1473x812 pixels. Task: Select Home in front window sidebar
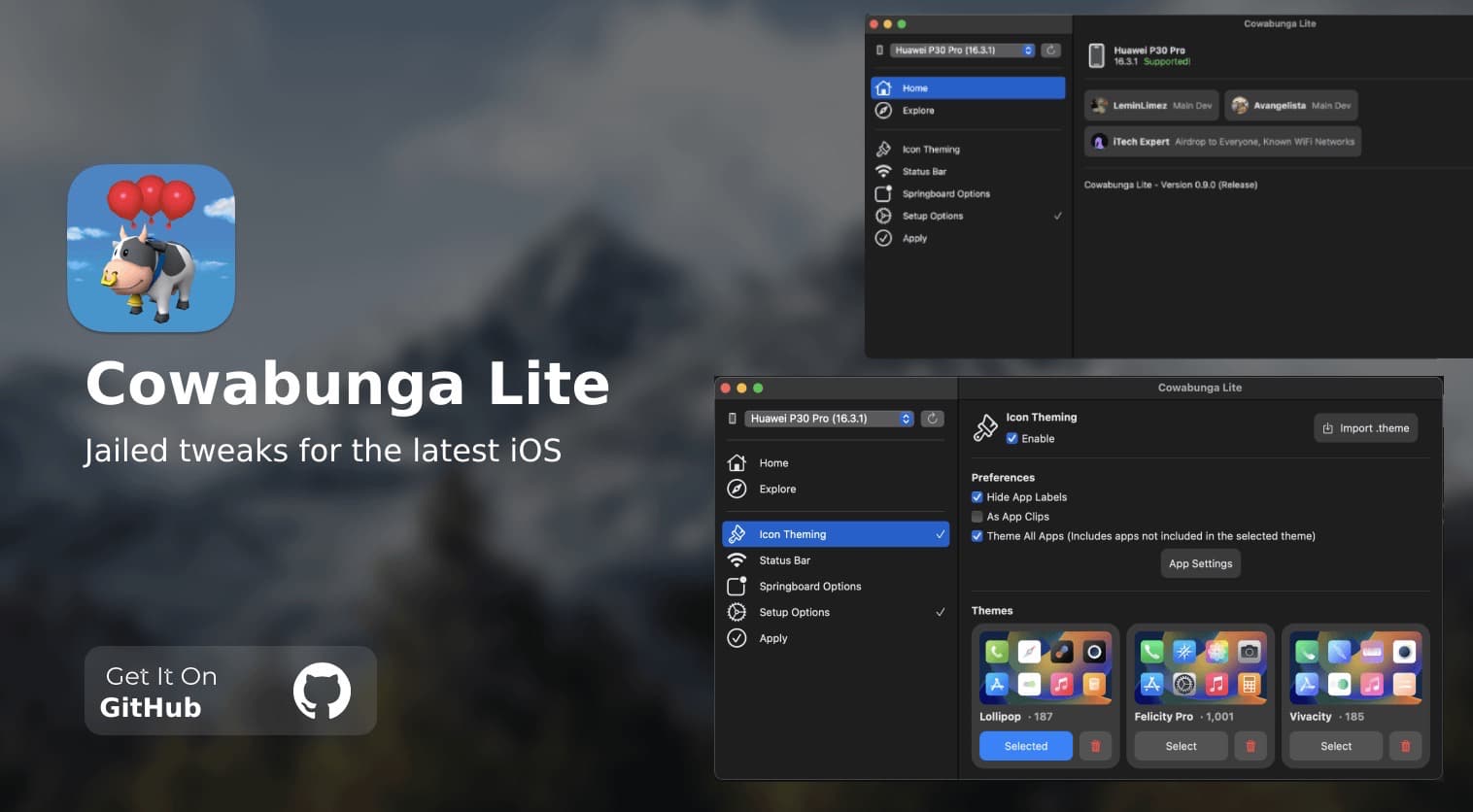tap(836, 463)
